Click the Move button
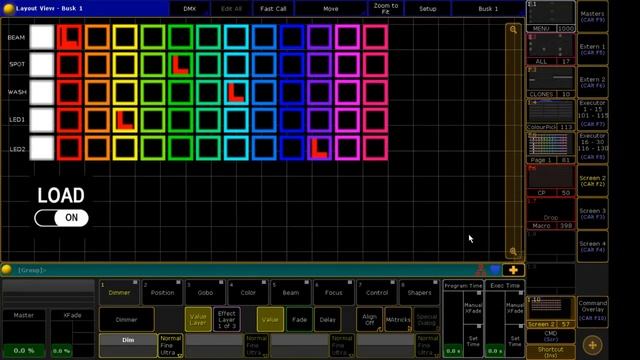This screenshot has width=640, height=360. (x=331, y=9)
